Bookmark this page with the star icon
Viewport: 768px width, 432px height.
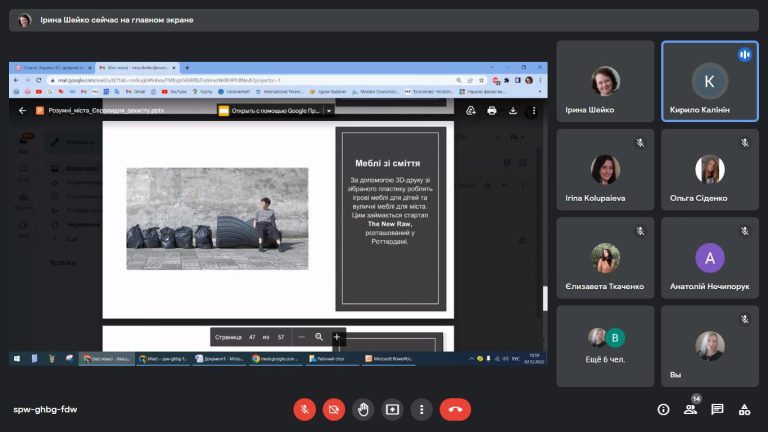click(x=481, y=80)
